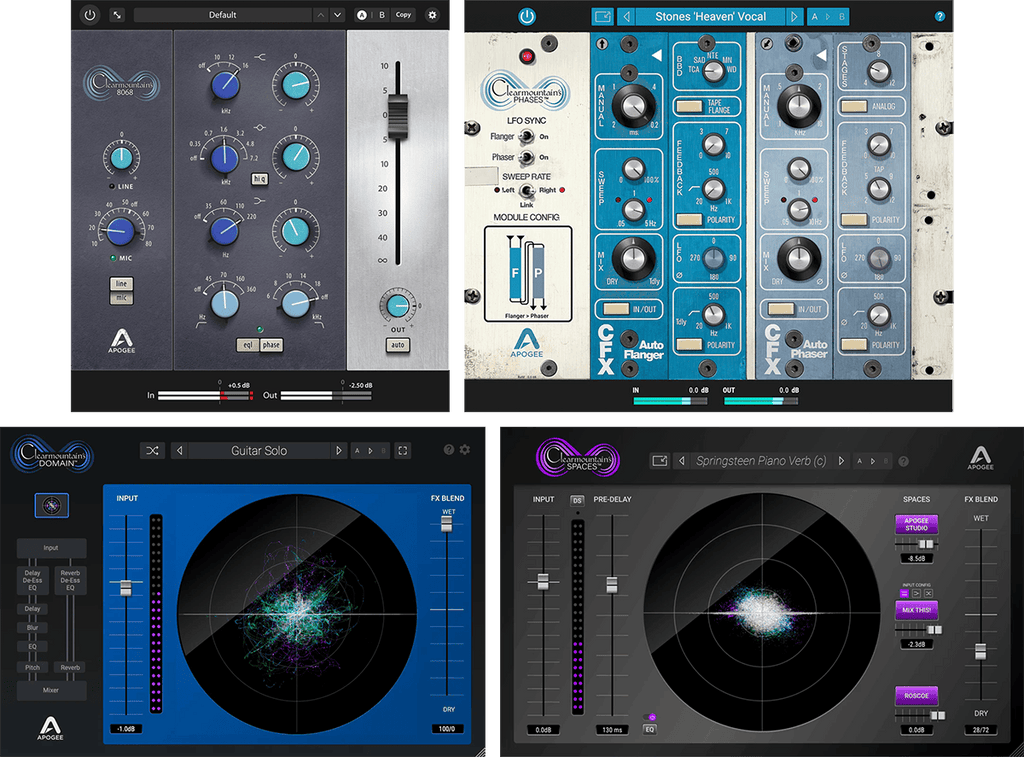Click the Phases module config routing diagram
Screen dimensions: 1024x757
click(x=528, y=274)
